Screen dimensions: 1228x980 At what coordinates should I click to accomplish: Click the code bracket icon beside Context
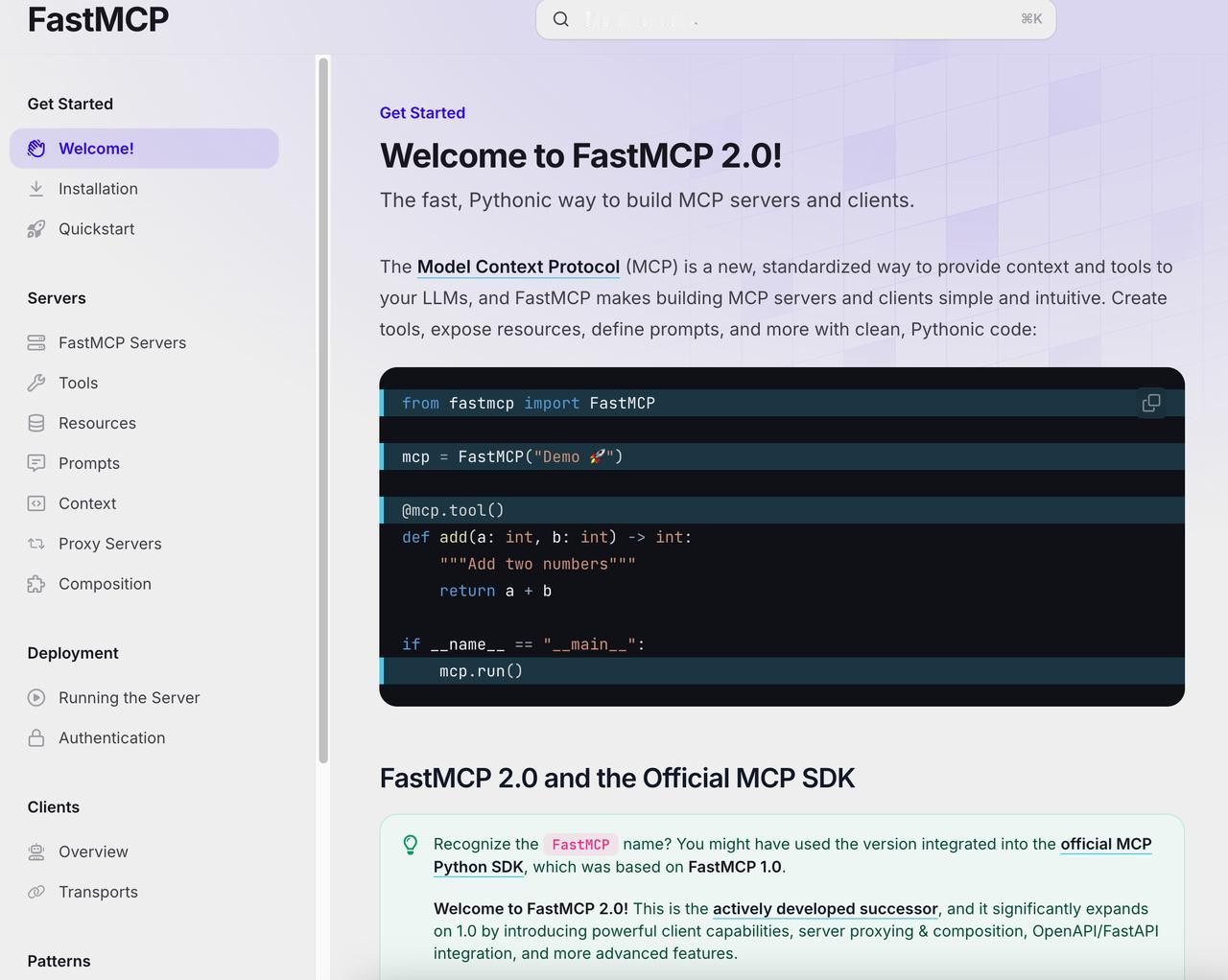point(36,503)
